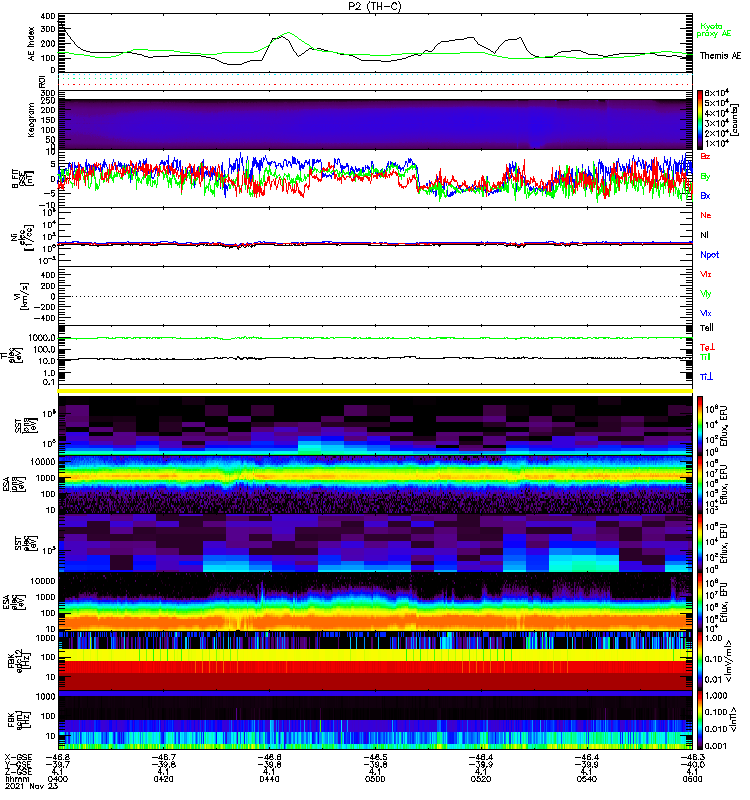
Task: Select the red "Ne" density legend label
Action: [x=706, y=215]
